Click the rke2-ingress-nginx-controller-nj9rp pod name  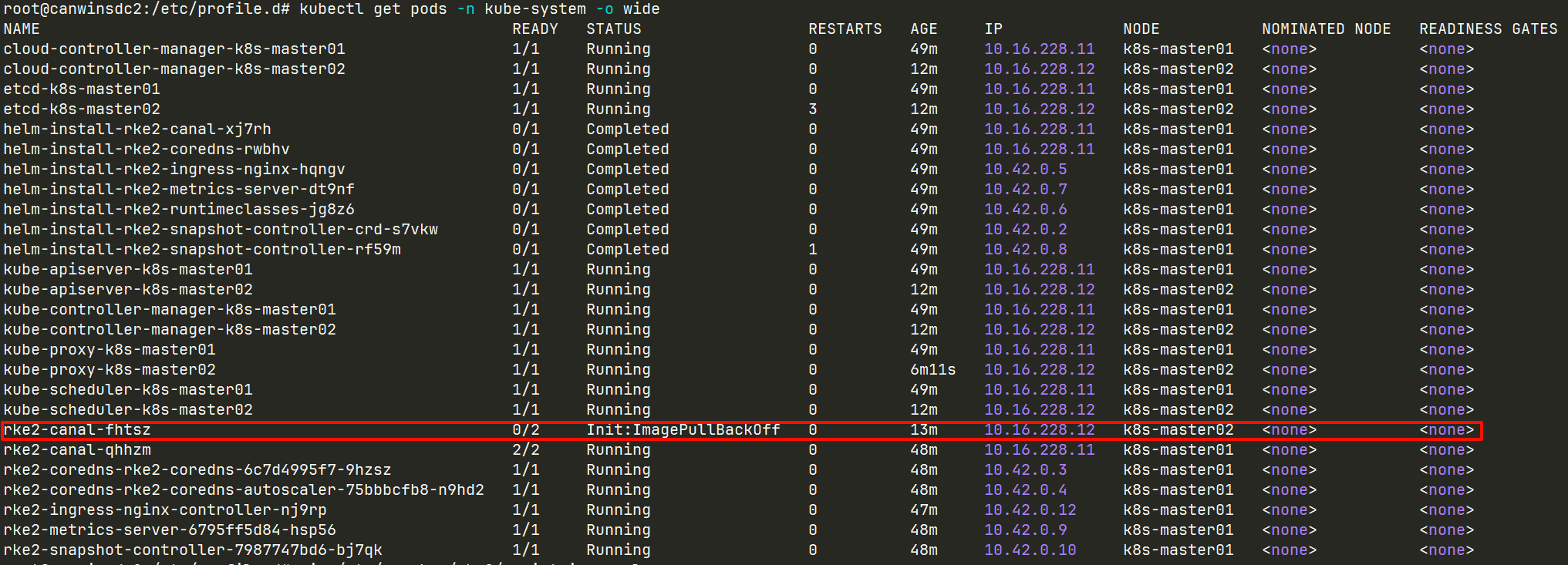(x=165, y=510)
